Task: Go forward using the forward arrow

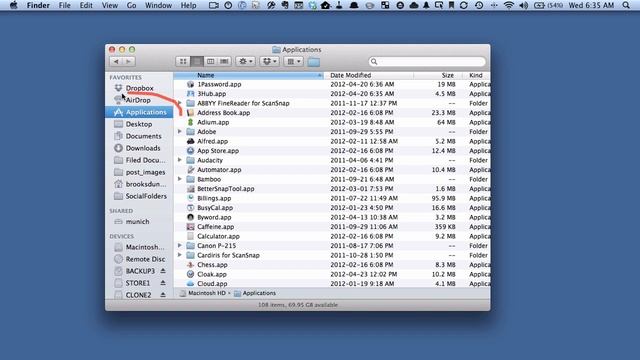Action: [129, 61]
